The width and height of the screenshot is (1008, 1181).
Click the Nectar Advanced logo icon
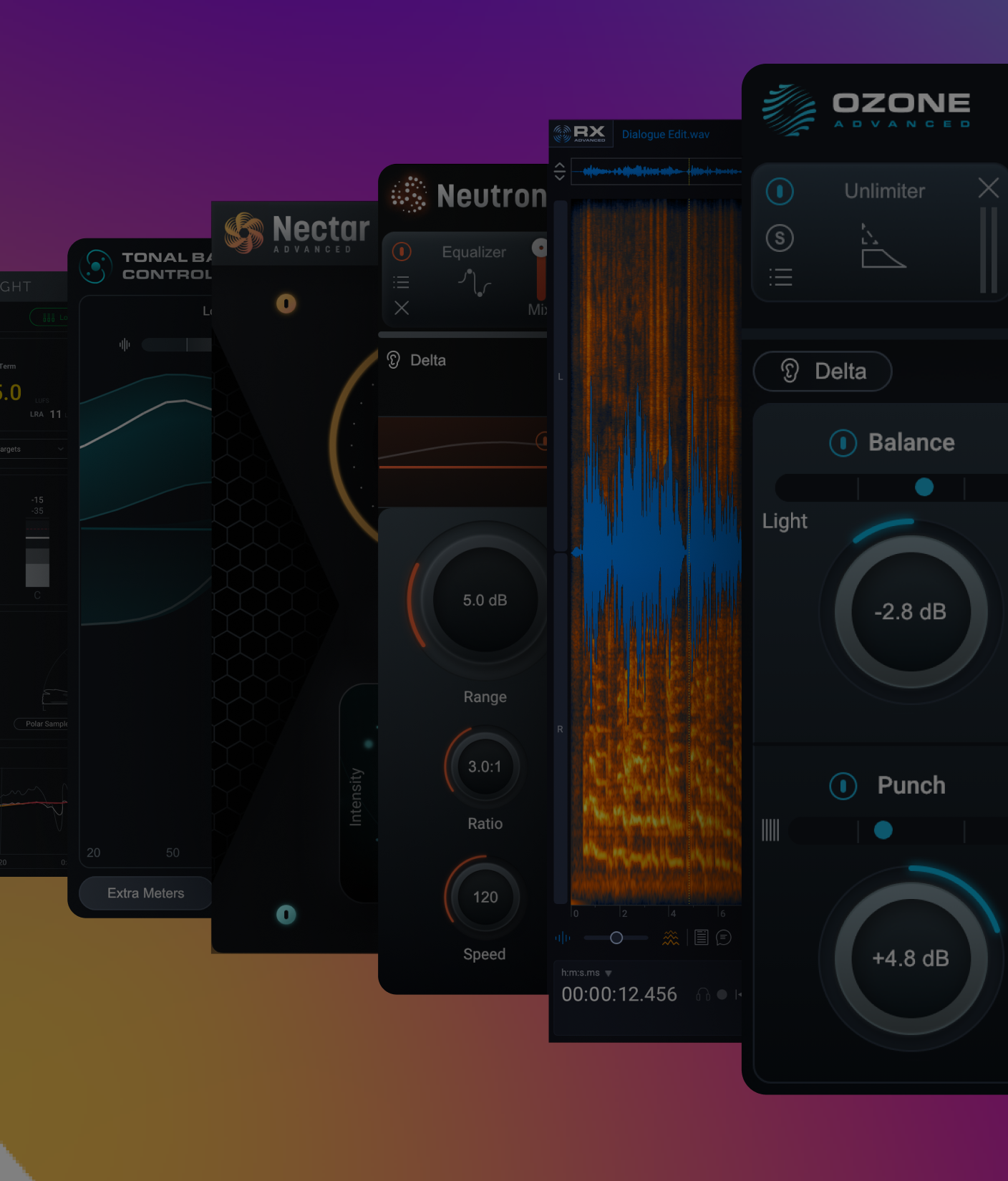[x=243, y=233]
